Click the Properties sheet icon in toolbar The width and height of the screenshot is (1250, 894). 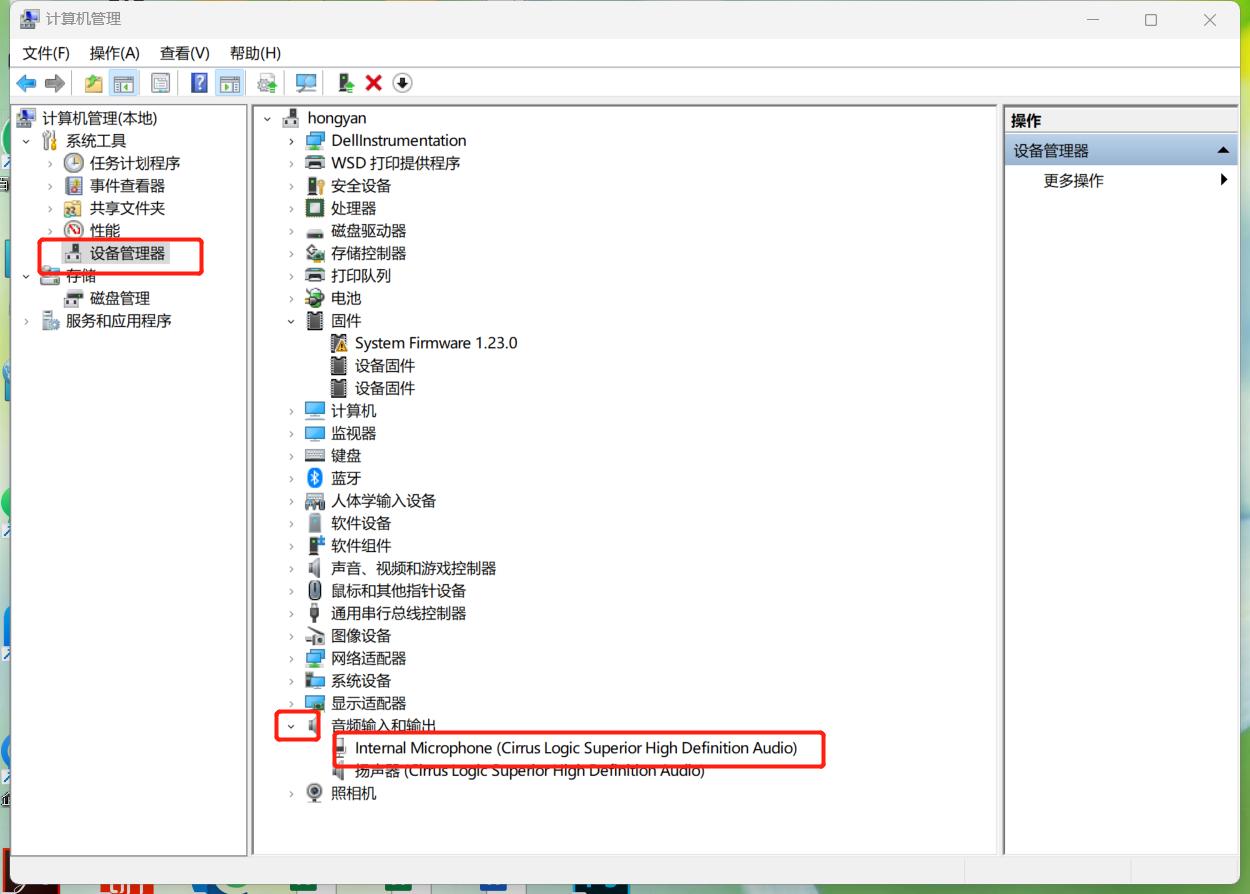pos(161,83)
